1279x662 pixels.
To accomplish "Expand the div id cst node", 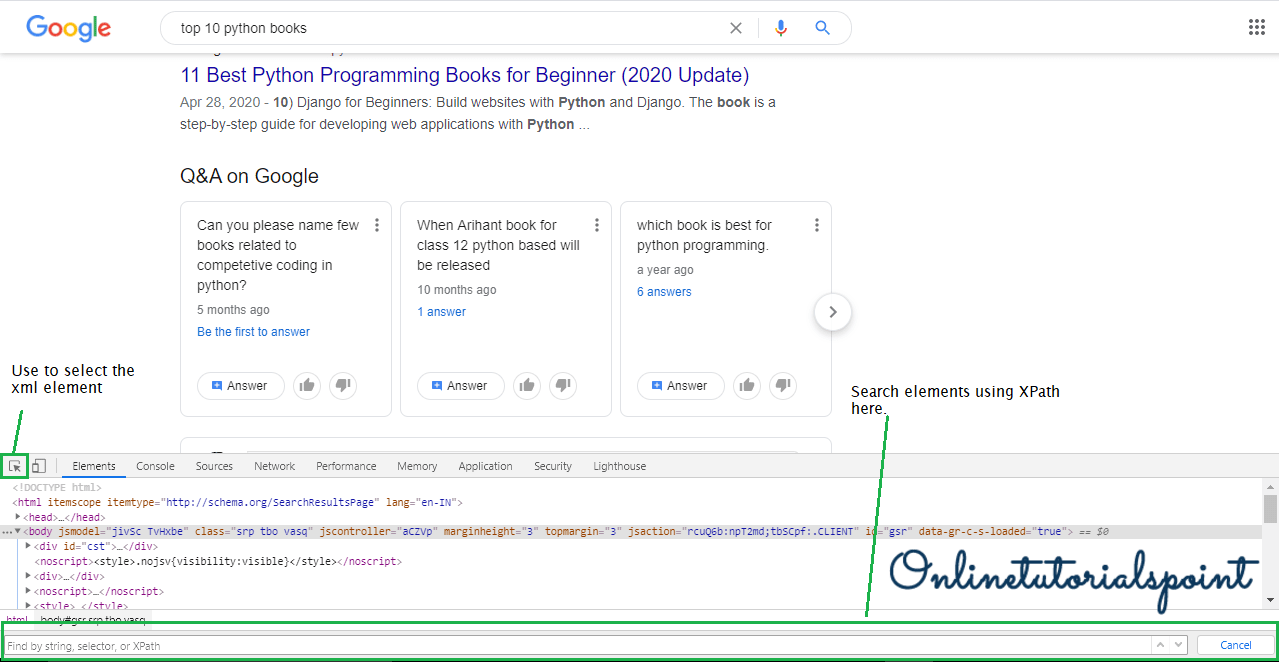I will [29, 546].
